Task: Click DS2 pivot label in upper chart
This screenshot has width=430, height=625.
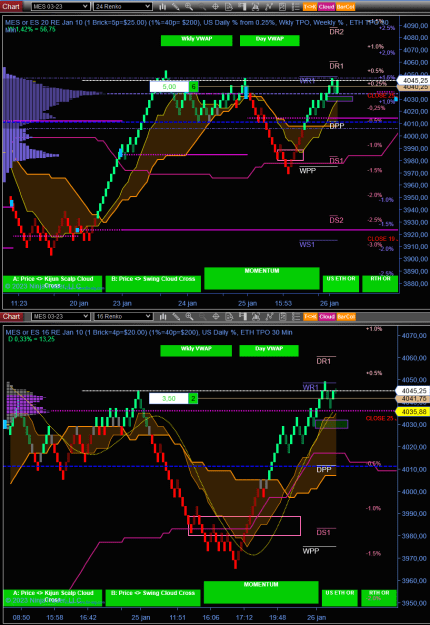Action: [336, 220]
